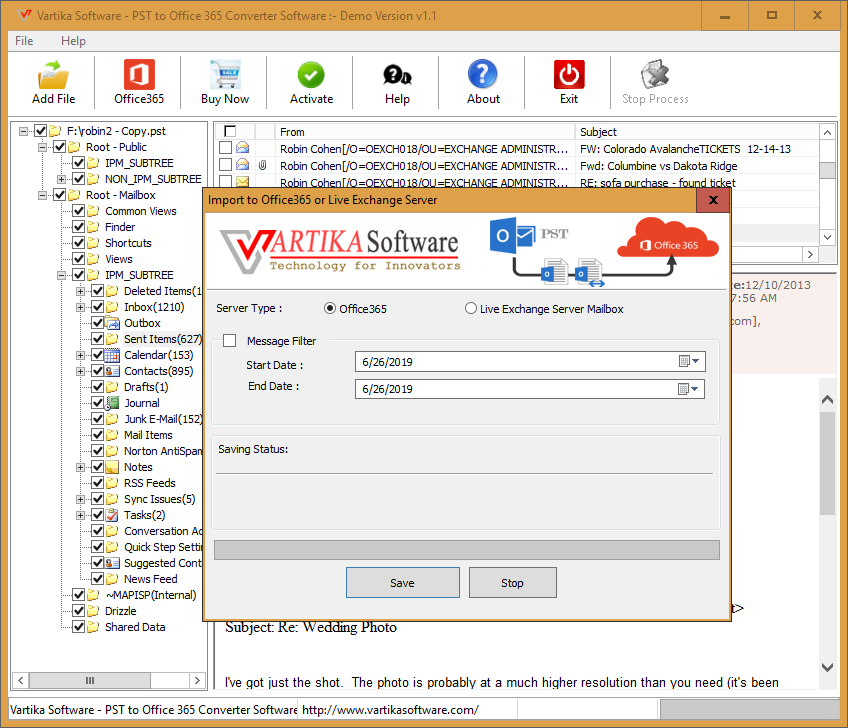Image resolution: width=848 pixels, height=728 pixels.
Task: Click the preview pane vertical scrollbar thumb
Action: tap(827, 464)
